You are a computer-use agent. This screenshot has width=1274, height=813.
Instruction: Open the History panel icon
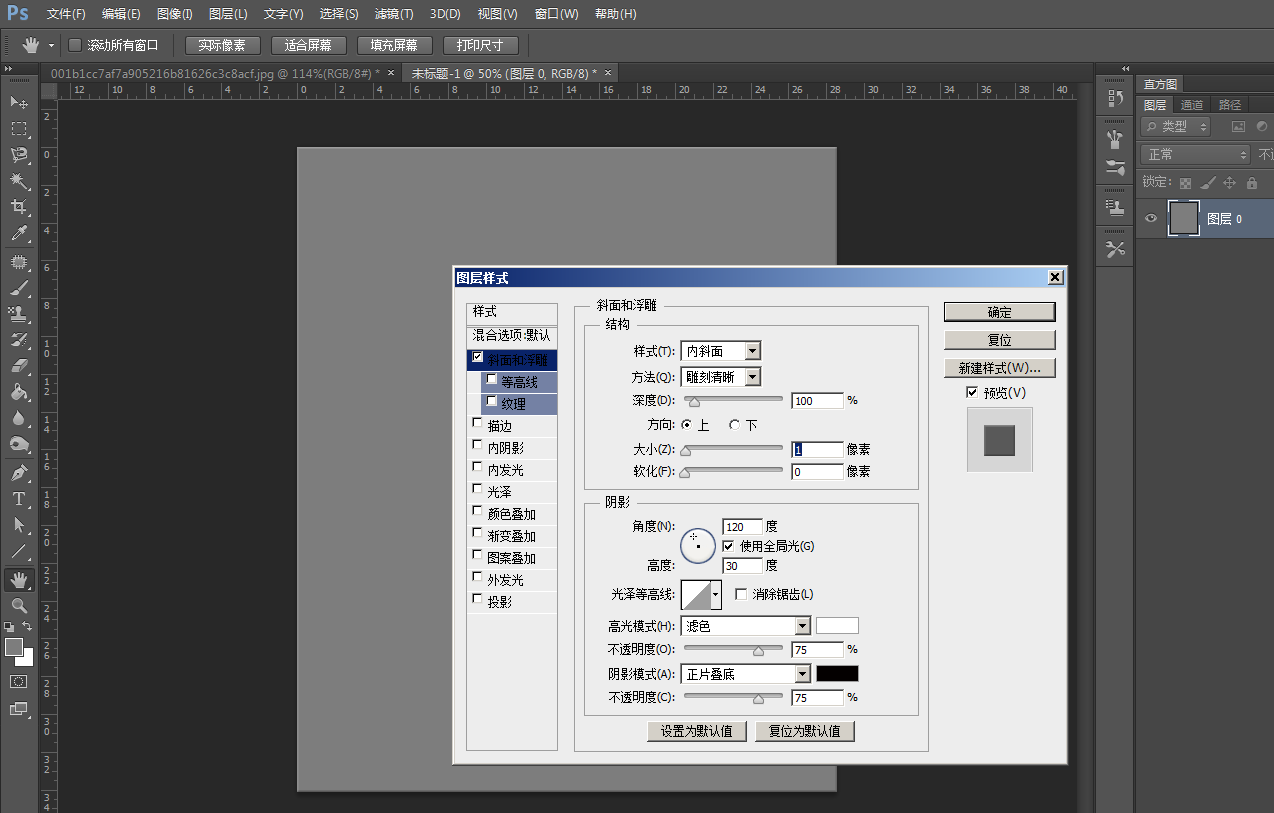point(1115,99)
